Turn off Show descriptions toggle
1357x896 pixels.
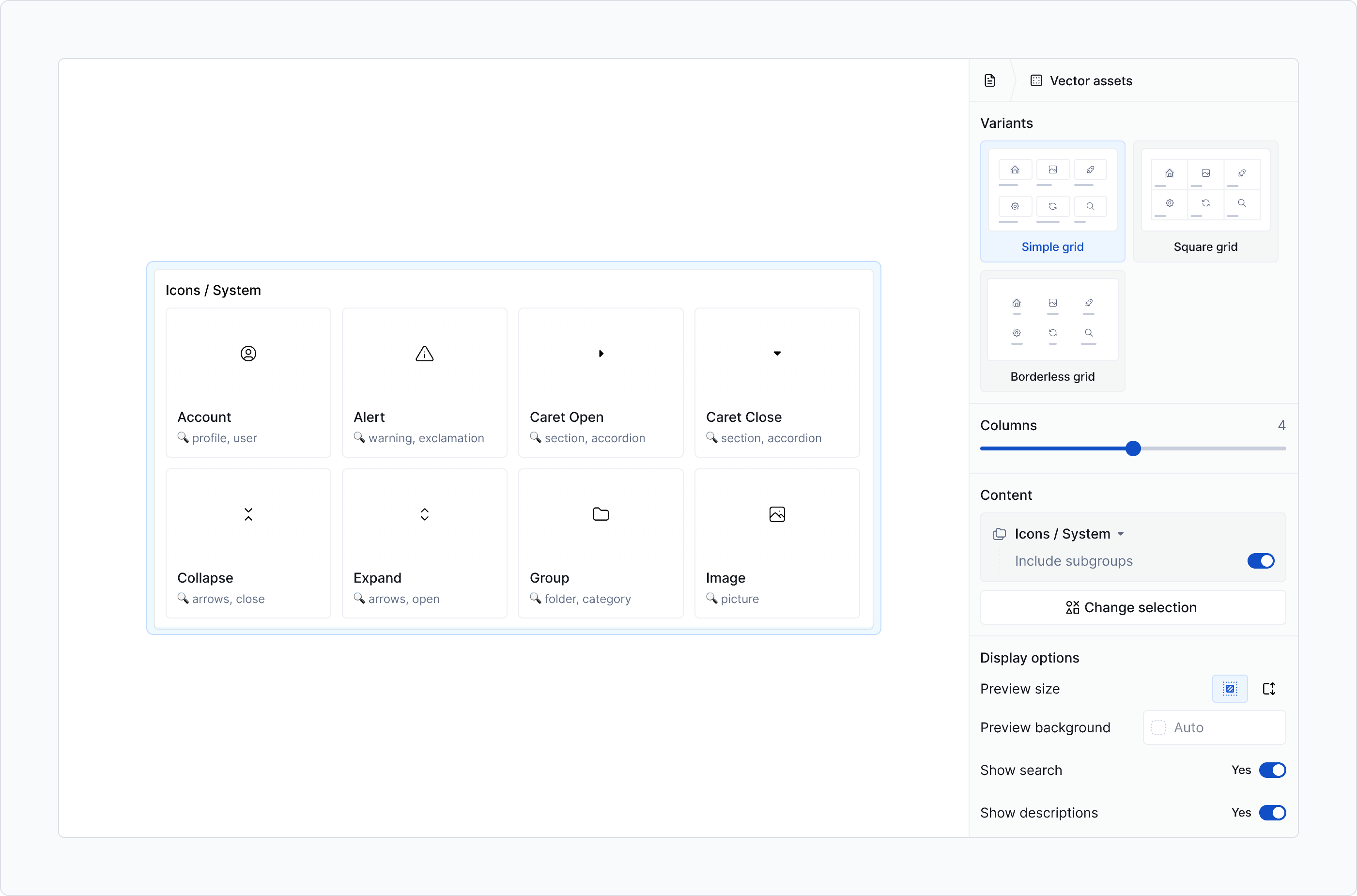1272,813
